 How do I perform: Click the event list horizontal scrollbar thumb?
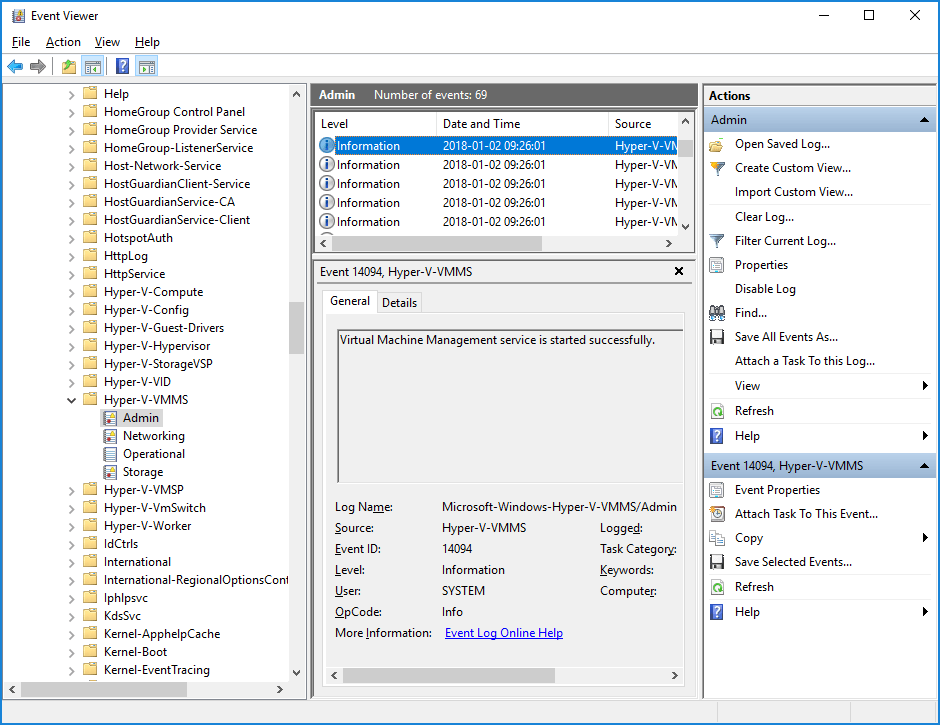coord(436,243)
